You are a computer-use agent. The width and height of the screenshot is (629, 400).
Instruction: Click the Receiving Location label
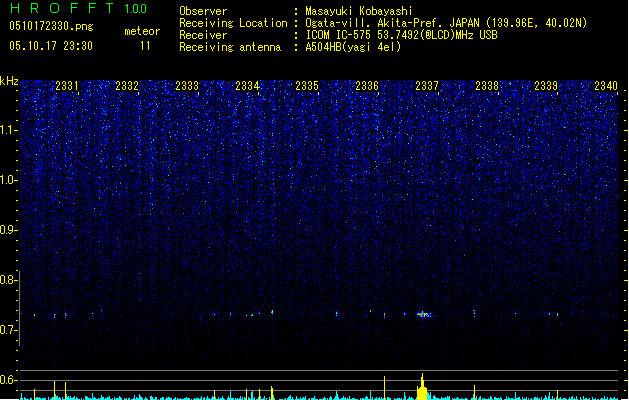233,23
